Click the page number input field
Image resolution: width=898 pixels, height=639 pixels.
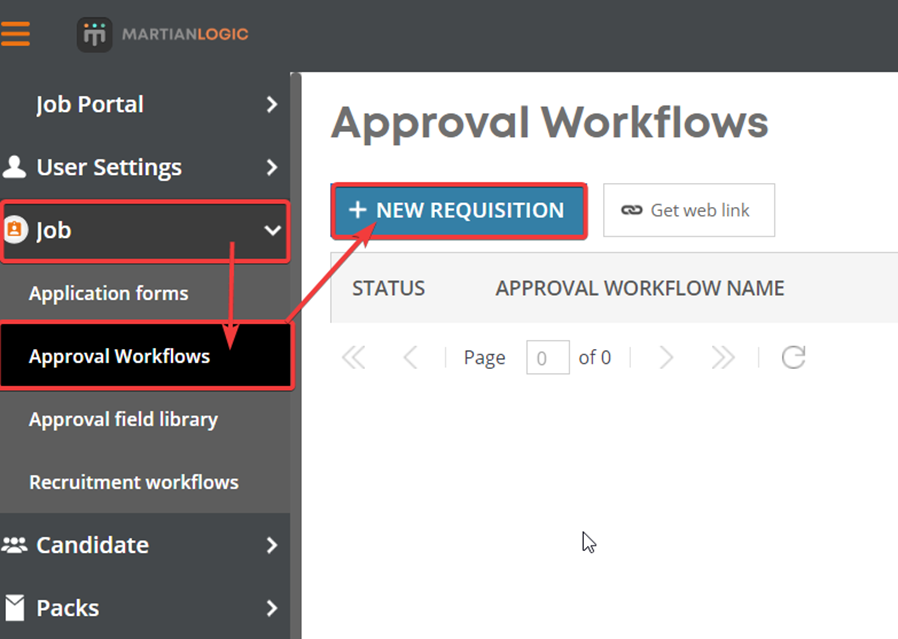click(x=547, y=357)
